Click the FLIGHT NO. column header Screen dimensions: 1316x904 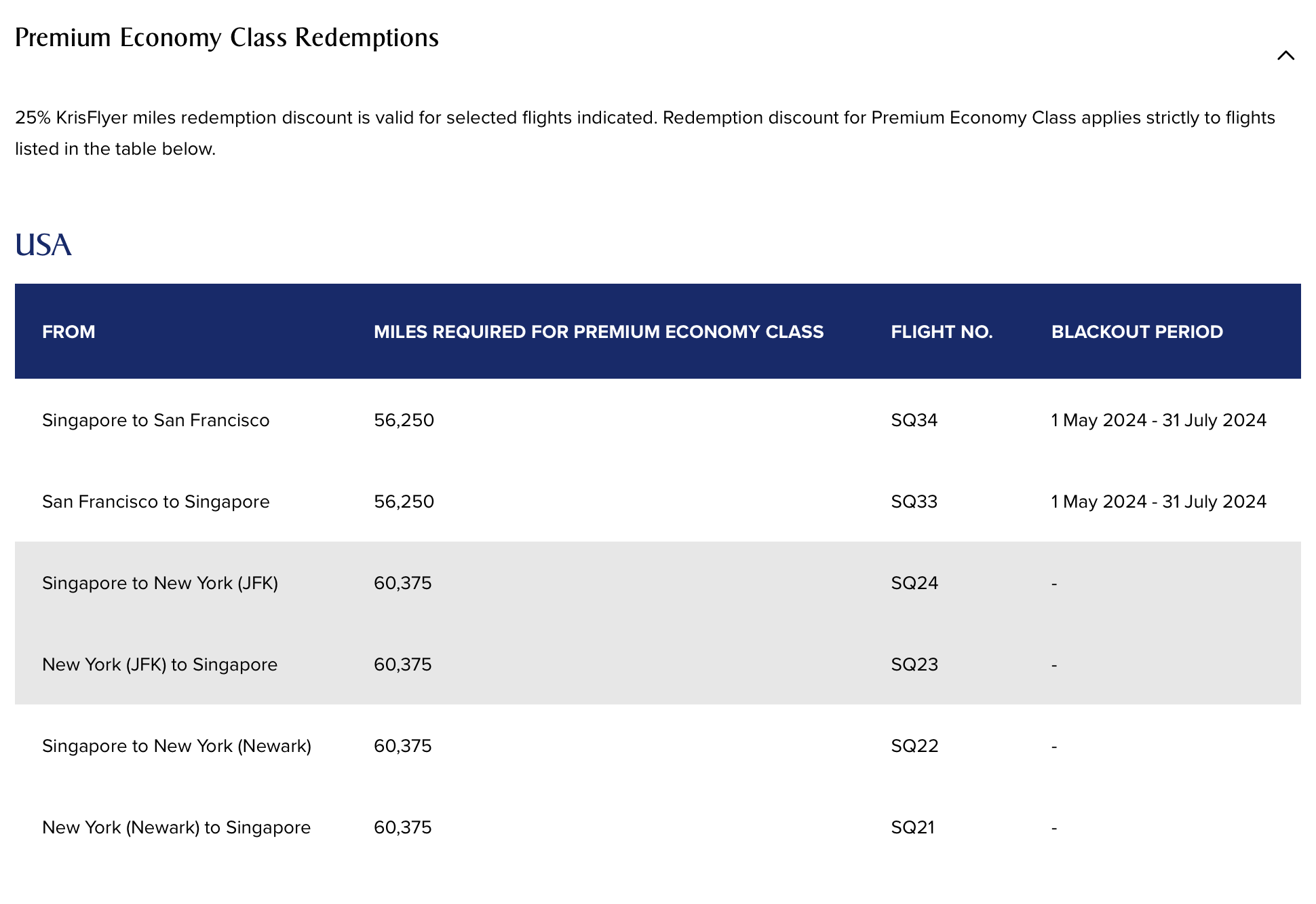pos(941,332)
